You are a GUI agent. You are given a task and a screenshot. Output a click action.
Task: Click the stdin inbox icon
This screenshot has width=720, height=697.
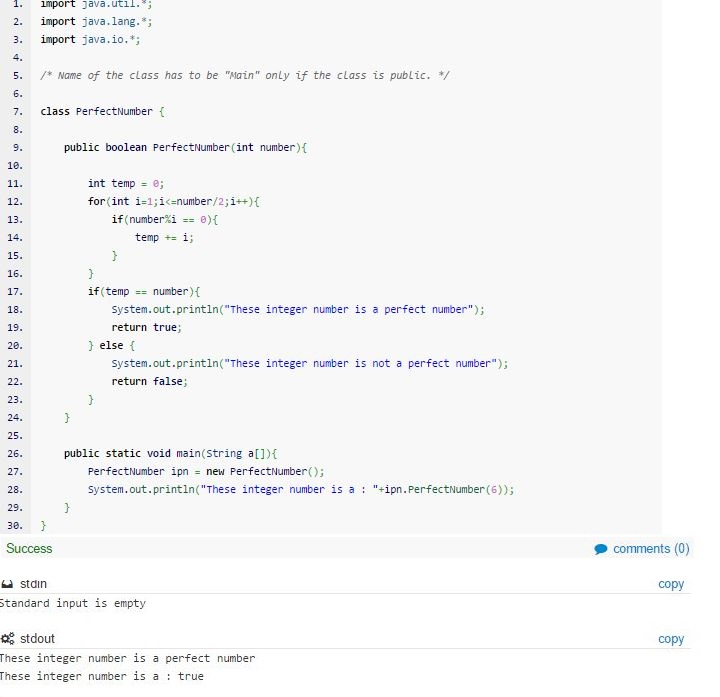click(x=7, y=584)
